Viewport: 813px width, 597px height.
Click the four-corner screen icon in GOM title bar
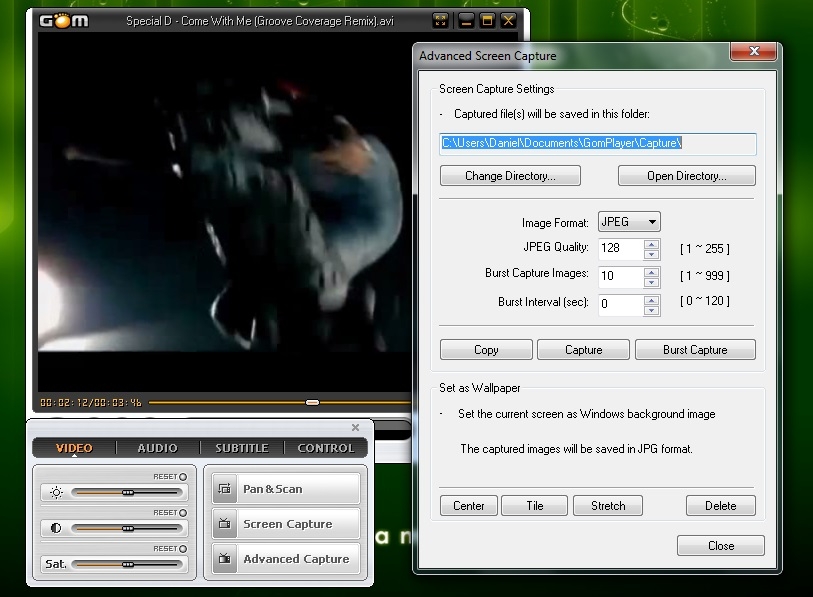click(x=440, y=21)
